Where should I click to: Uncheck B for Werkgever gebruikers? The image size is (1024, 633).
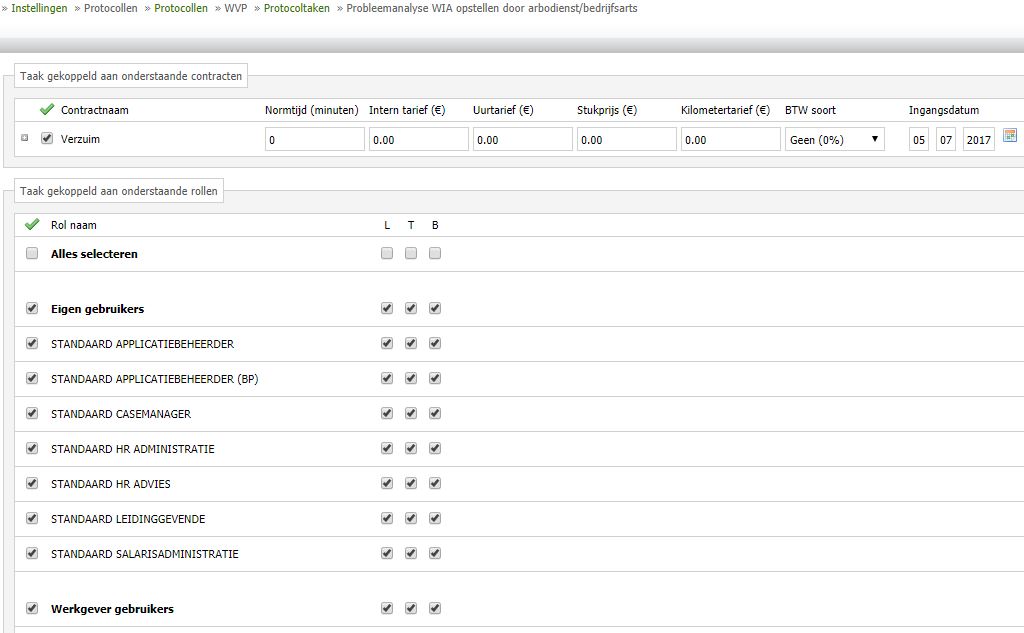coord(435,608)
